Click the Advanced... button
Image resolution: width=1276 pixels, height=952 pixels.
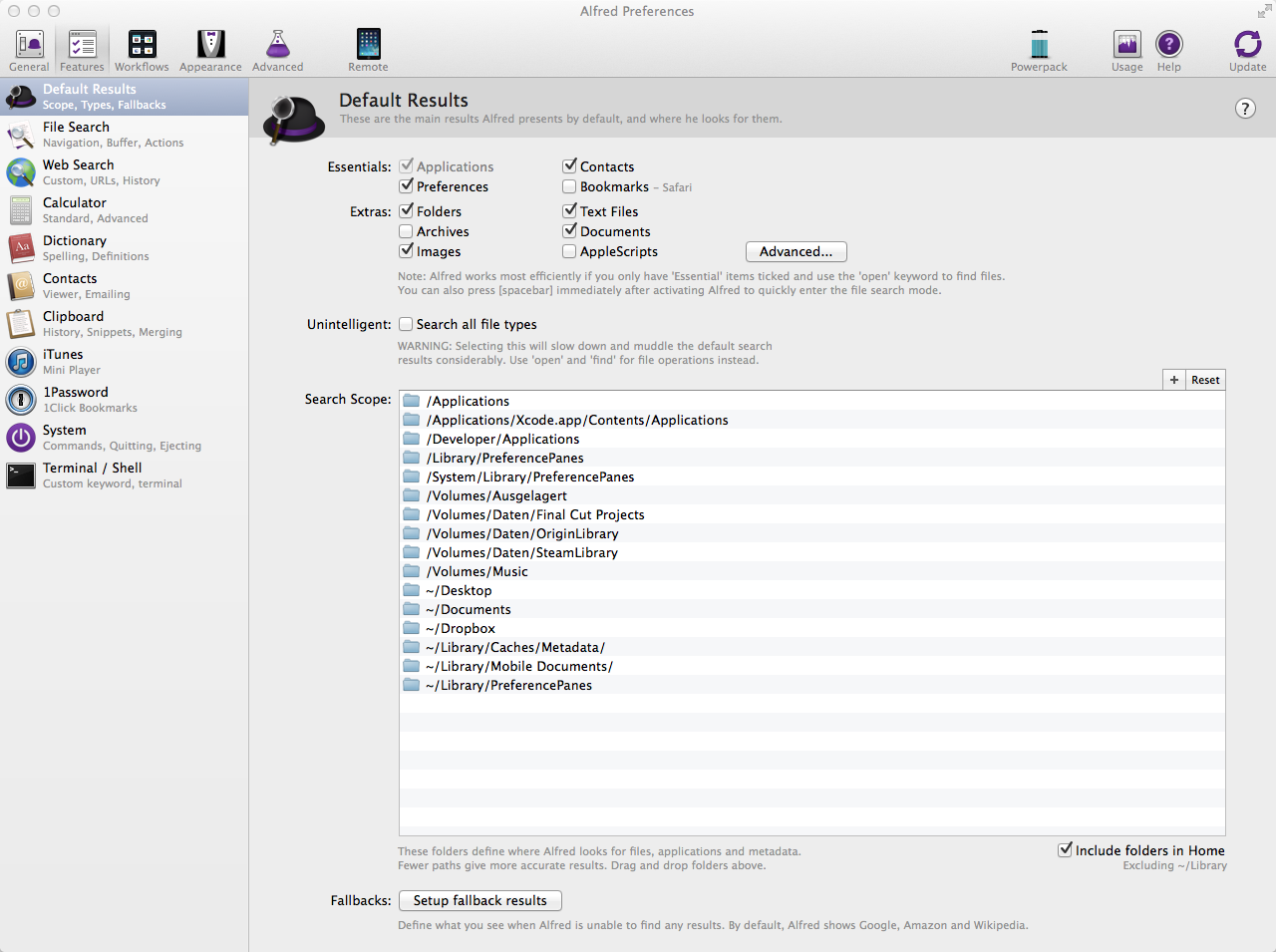click(x=797, y=251)
